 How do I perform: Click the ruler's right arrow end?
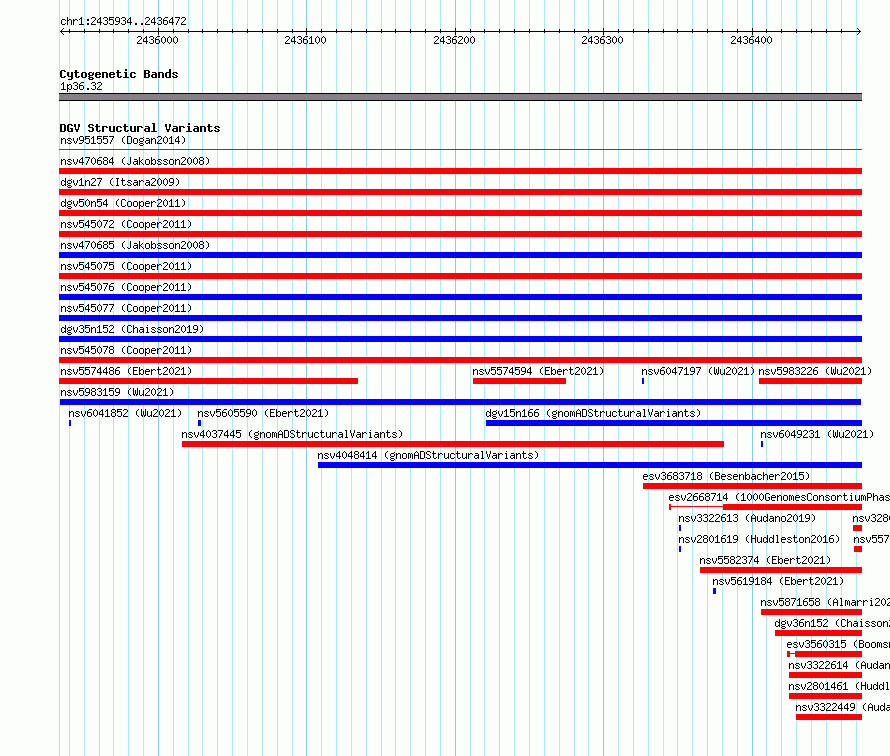click(x=858, y=31)
